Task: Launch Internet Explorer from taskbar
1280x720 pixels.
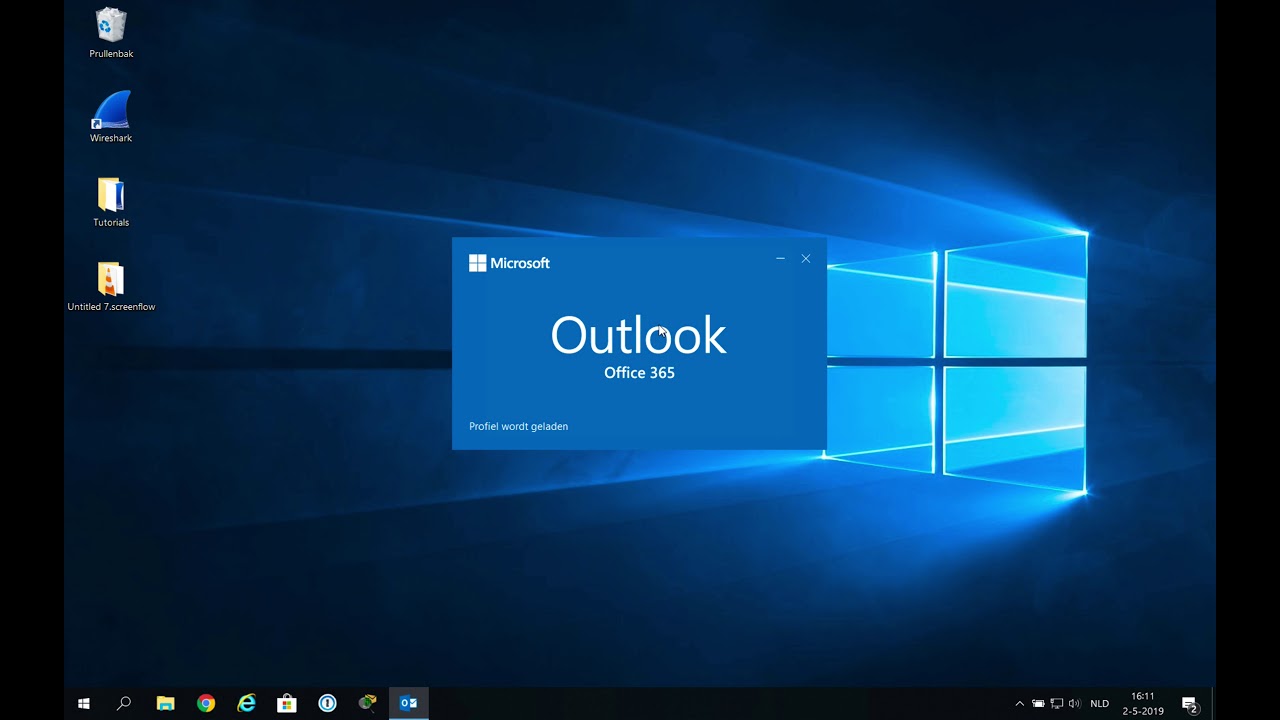Action: [x=246, y=703]
